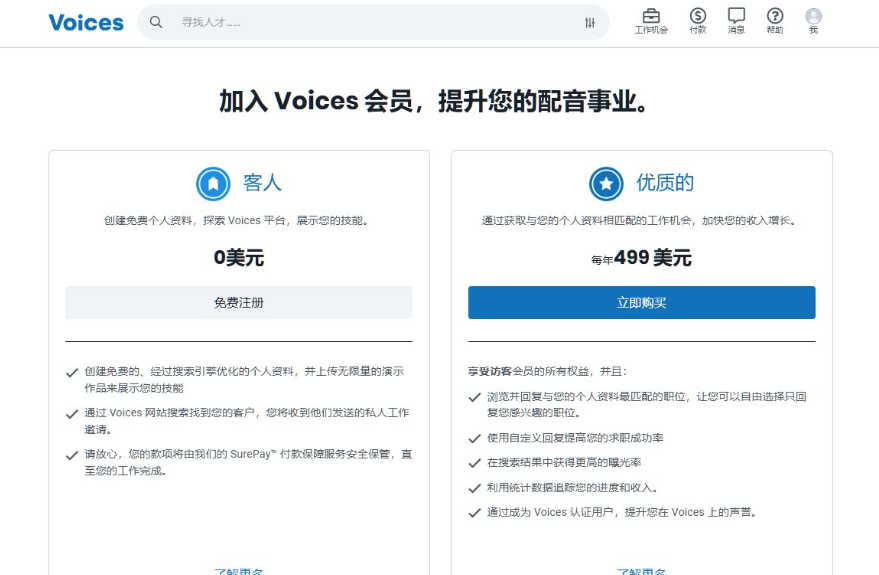This screenshot has width=879, height=575.
Task: Click the 享受访客会员的所有权益 text
Action: pyautogui.click(x=548, y=371)
